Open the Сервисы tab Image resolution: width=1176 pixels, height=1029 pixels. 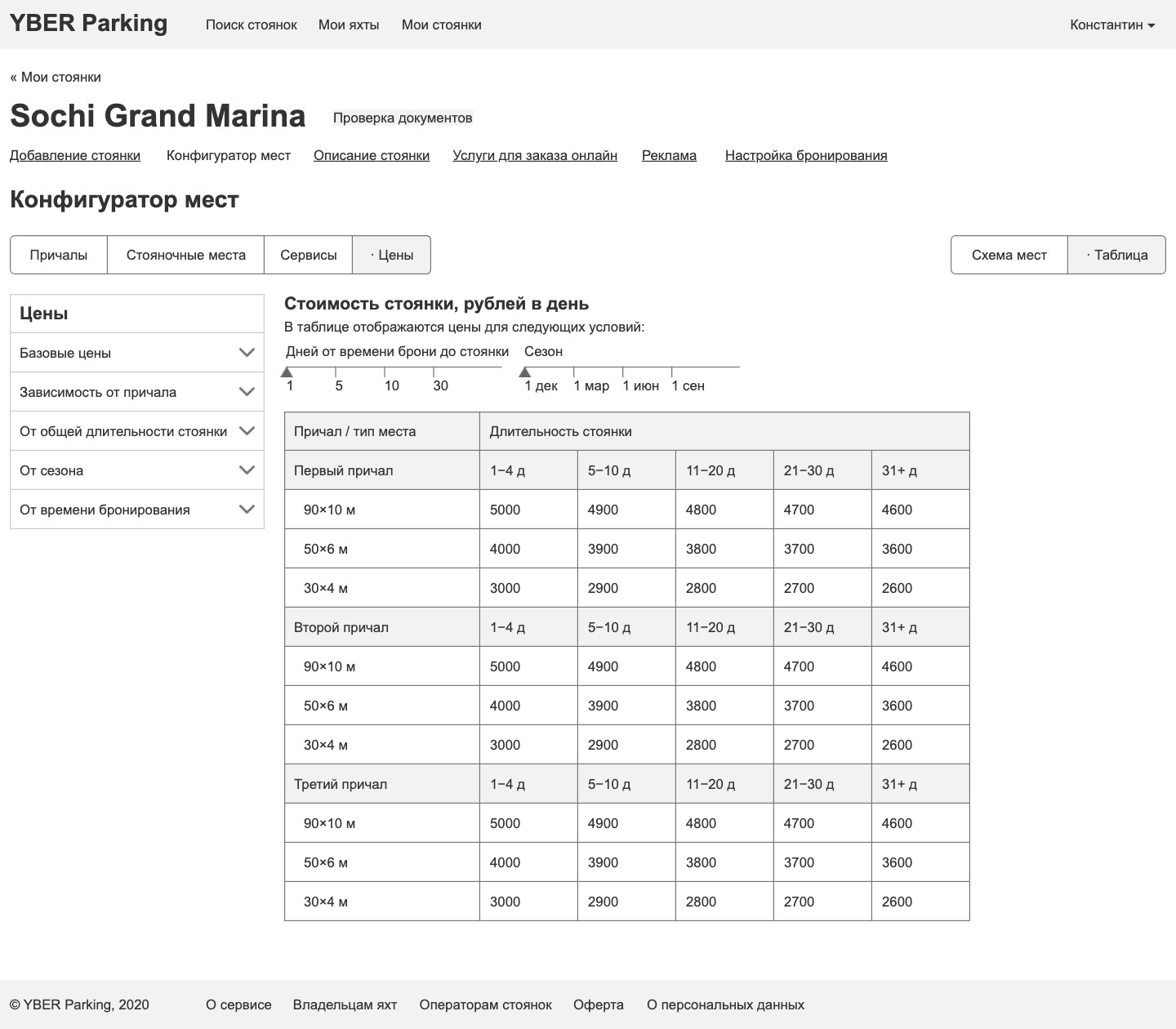tap(308, 255)
